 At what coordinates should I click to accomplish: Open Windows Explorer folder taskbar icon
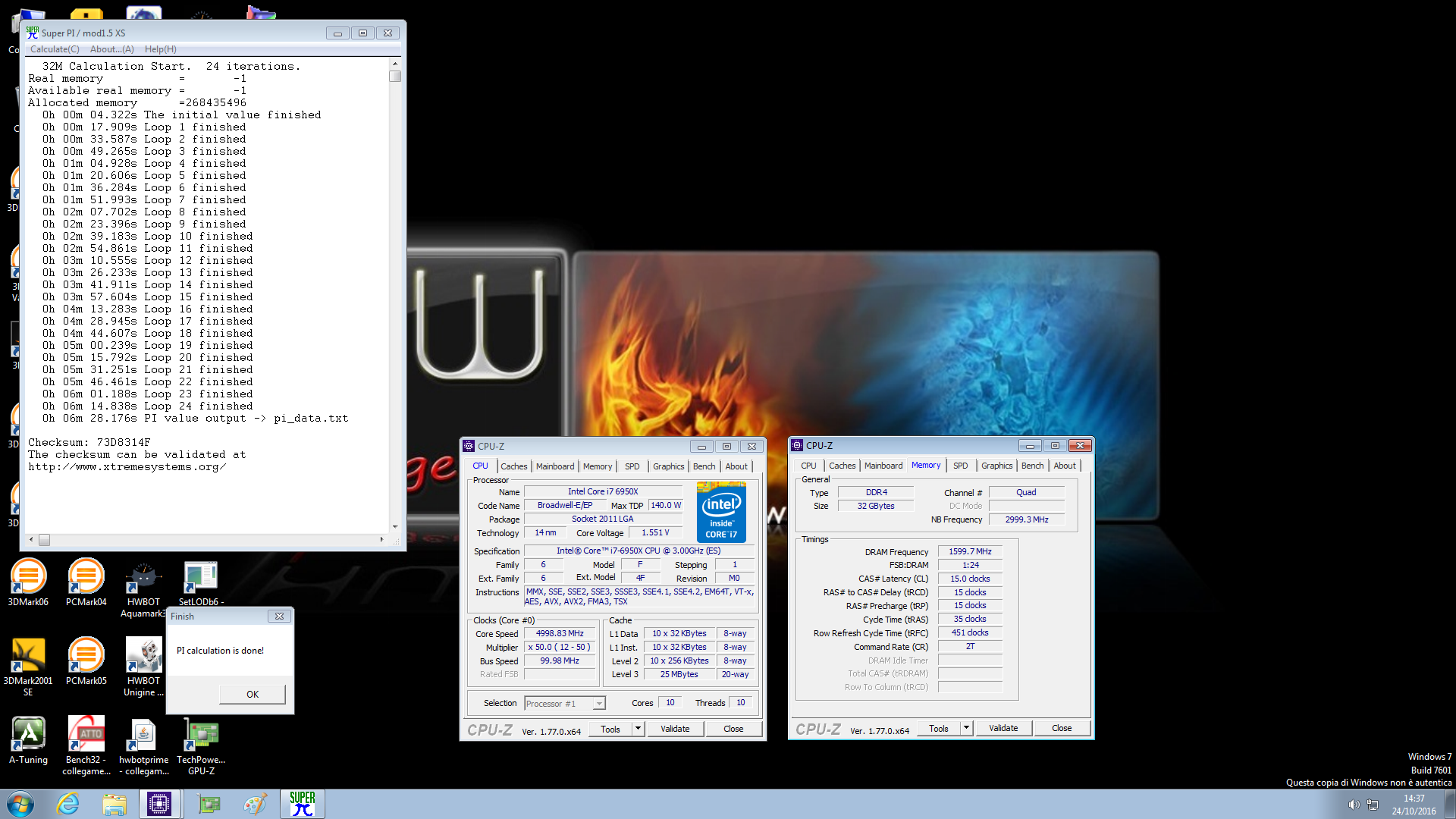tap(115, 804)
